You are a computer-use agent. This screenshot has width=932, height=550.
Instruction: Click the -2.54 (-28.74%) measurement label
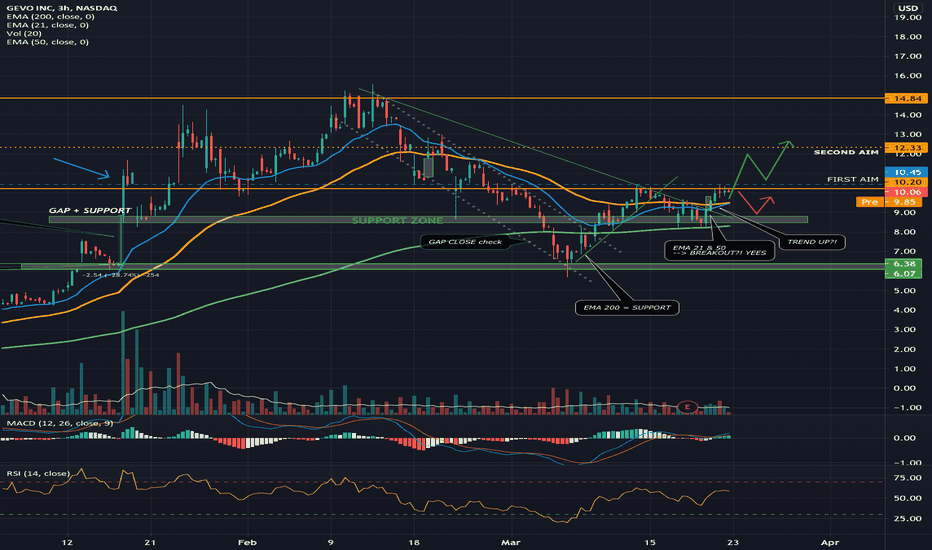pyautogui.click(x=121, y=275)
